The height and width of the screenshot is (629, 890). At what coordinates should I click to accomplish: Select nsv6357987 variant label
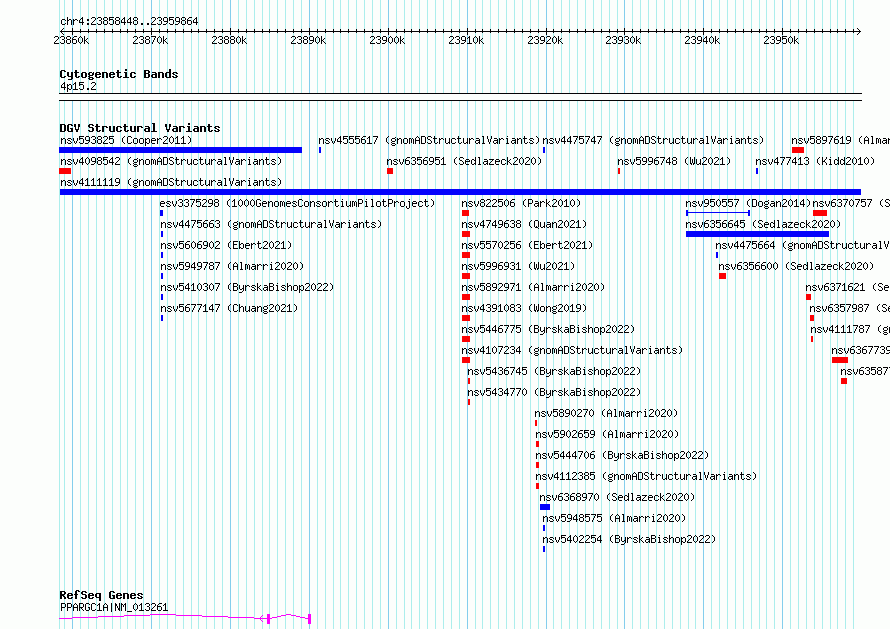pos(850,308)
